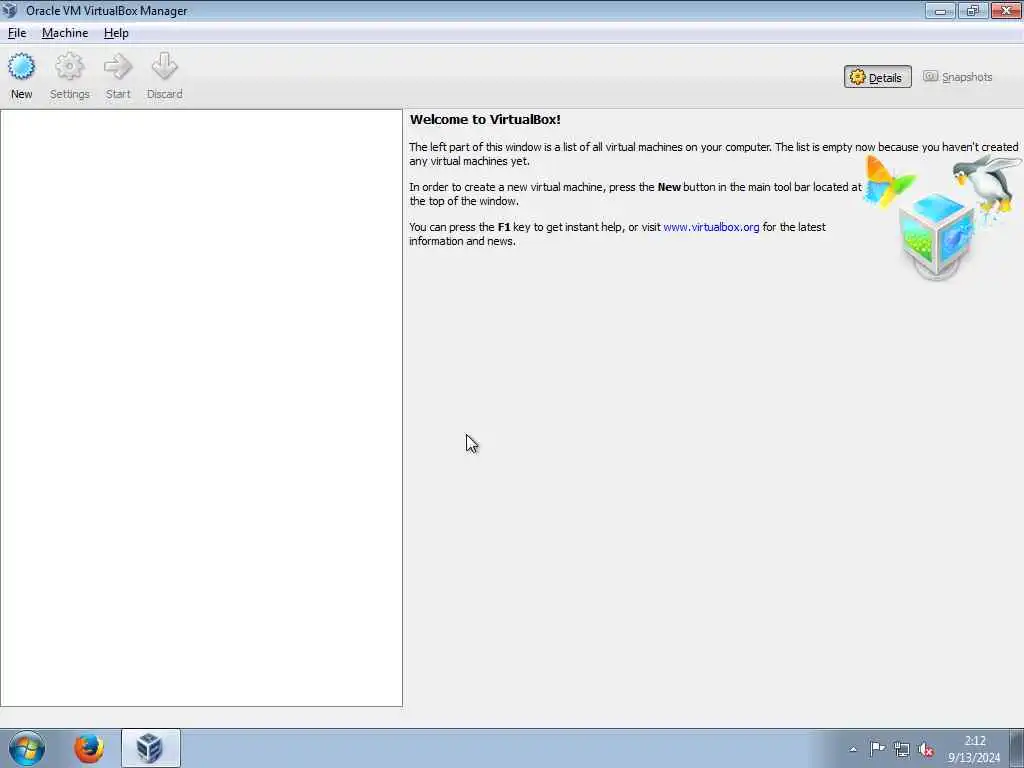
Task: Click the network status tray icon
Action: (x=902, y=750)
